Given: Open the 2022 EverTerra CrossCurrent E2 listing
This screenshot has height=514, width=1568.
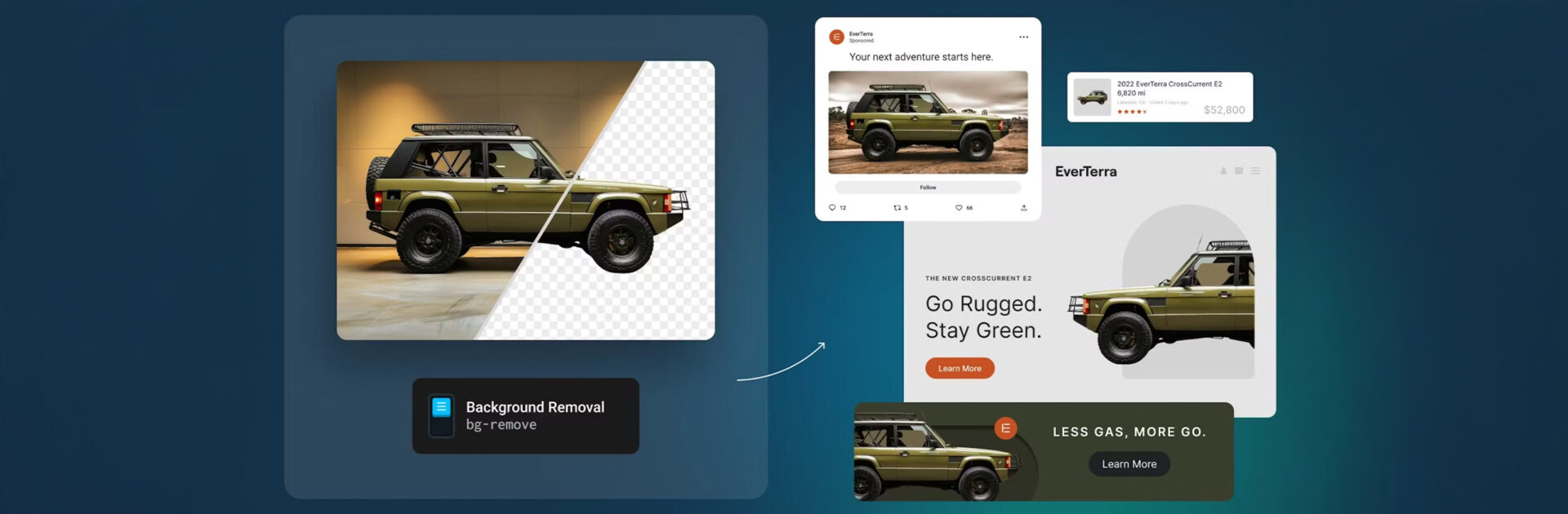Looking at the screenshot, I should tap(1169, 84).
